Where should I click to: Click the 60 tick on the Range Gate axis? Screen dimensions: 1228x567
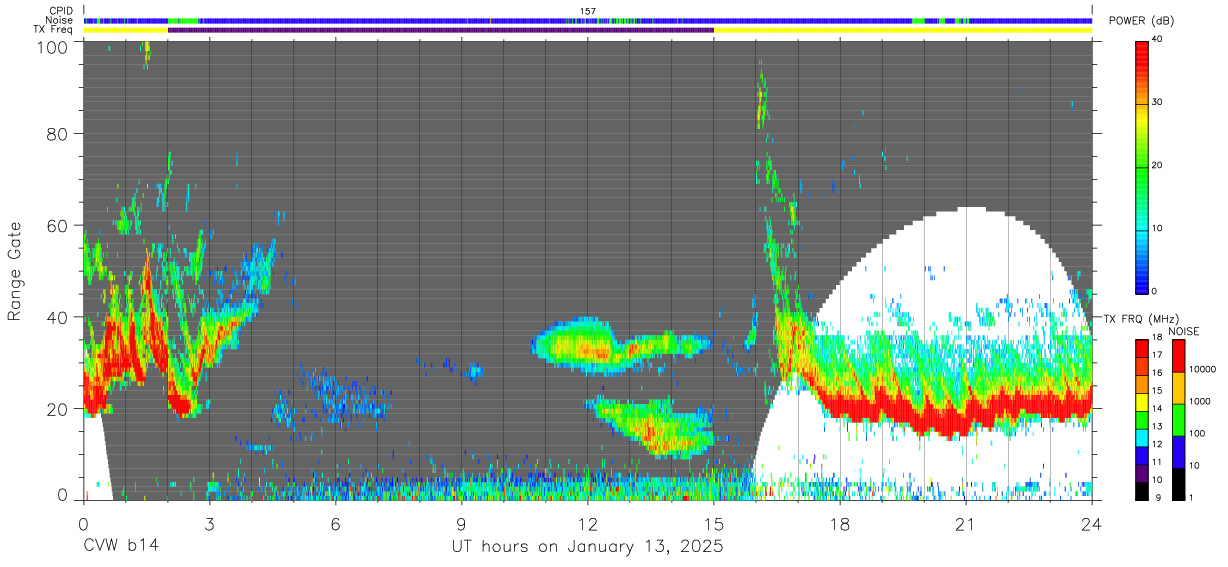[59, 225]
